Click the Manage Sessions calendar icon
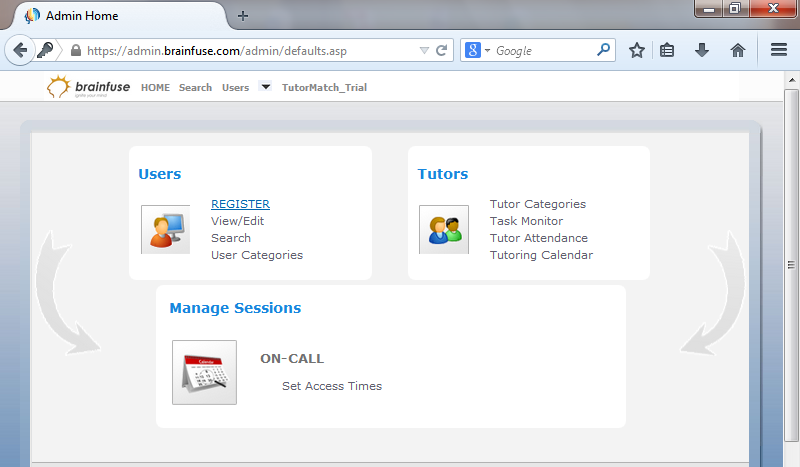 [204, 372]
